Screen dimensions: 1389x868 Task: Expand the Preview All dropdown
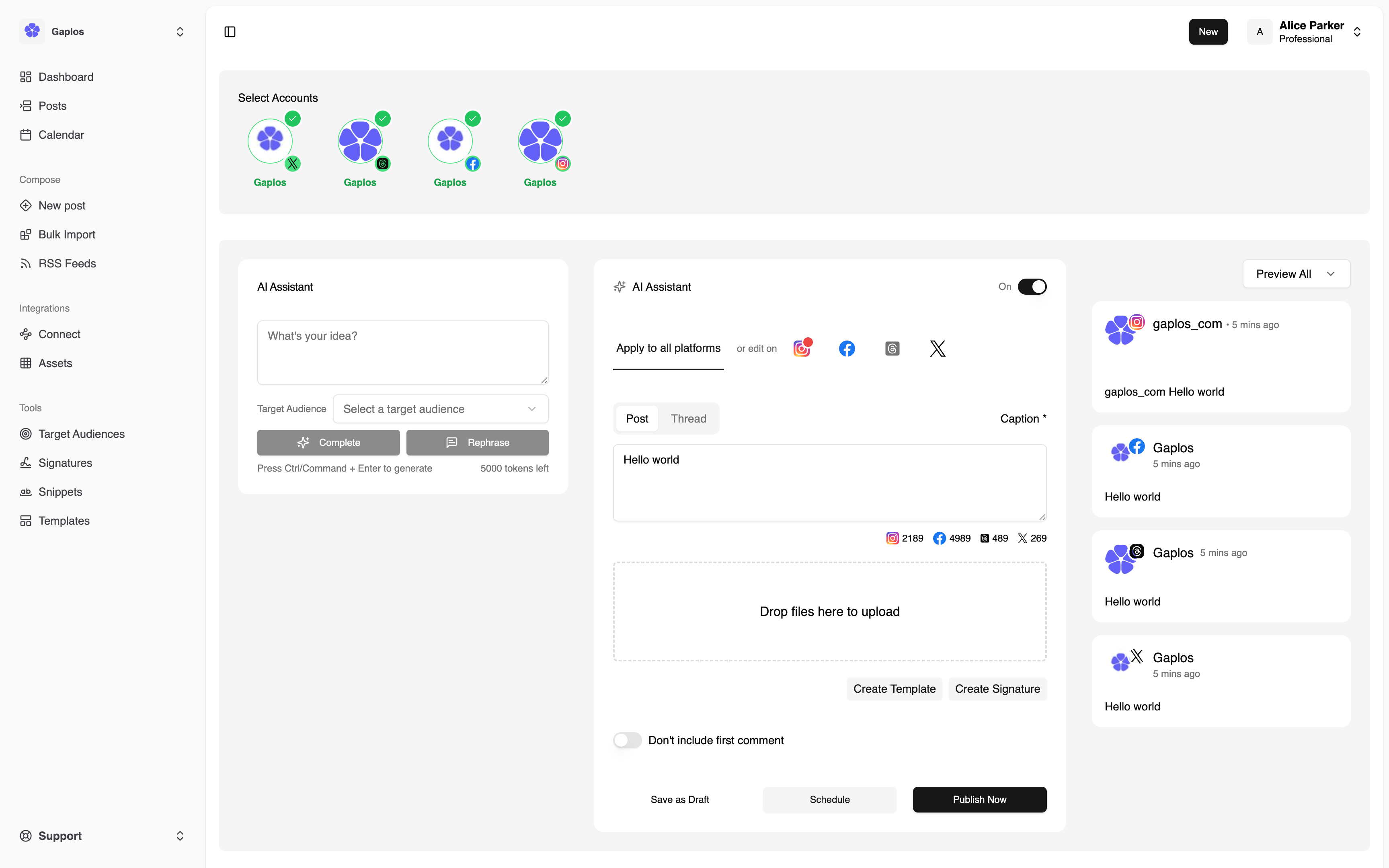(x=1295, y=274)
